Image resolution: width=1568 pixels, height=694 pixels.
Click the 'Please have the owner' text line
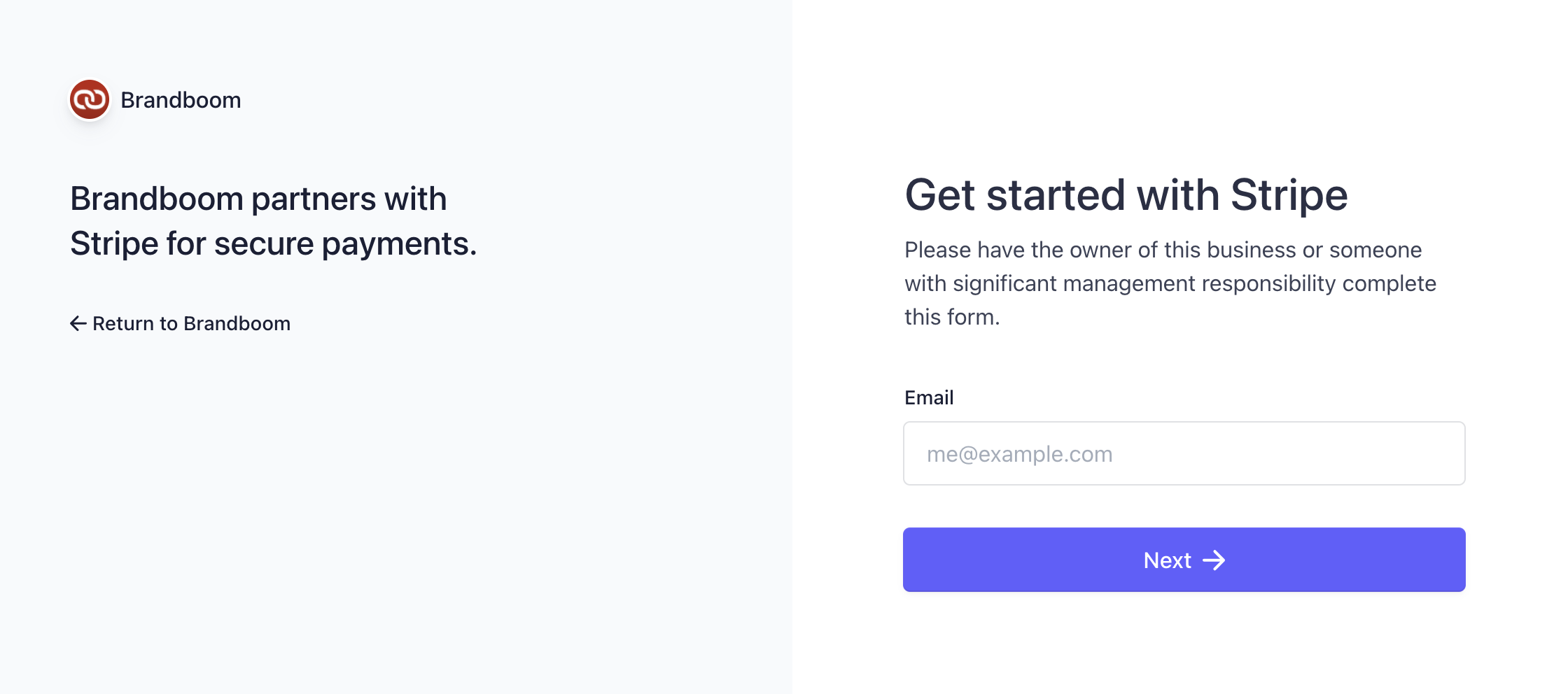[1163, 250]
